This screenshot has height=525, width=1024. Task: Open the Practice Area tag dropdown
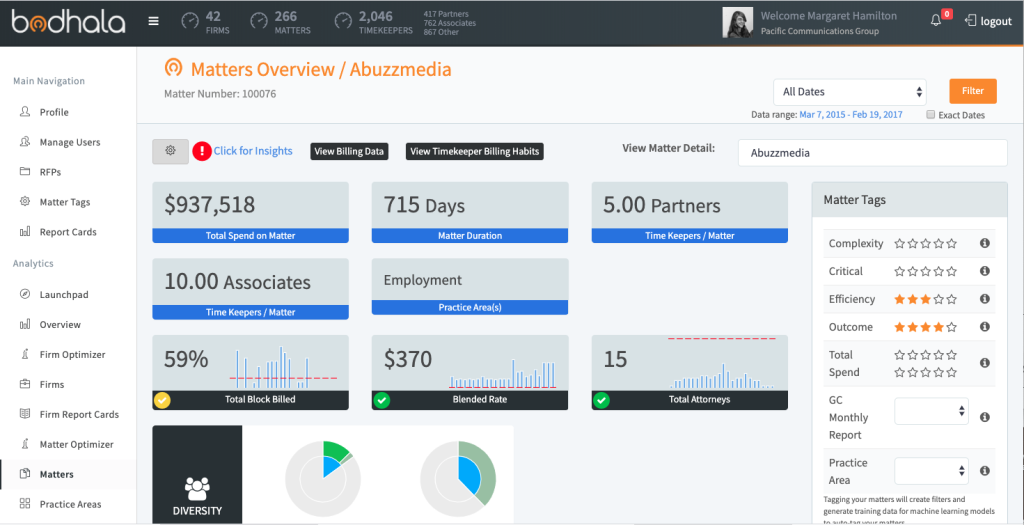point(931,471)
